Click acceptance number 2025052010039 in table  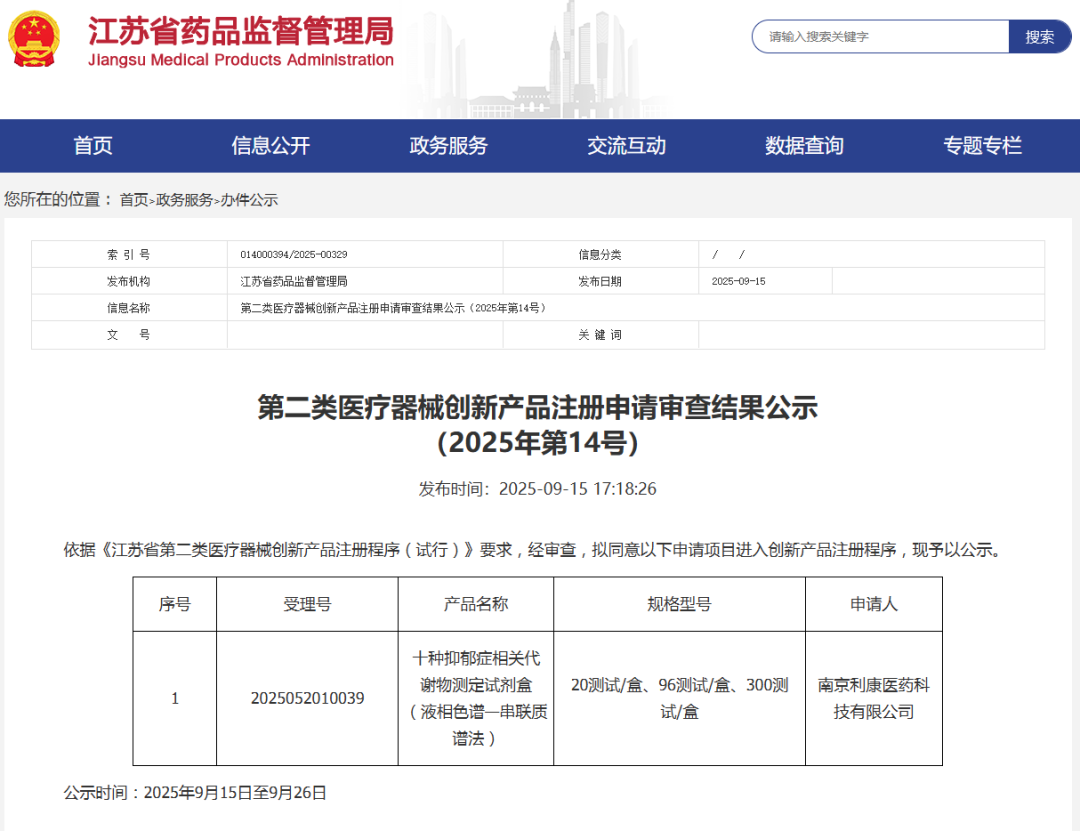pos(307,698)
